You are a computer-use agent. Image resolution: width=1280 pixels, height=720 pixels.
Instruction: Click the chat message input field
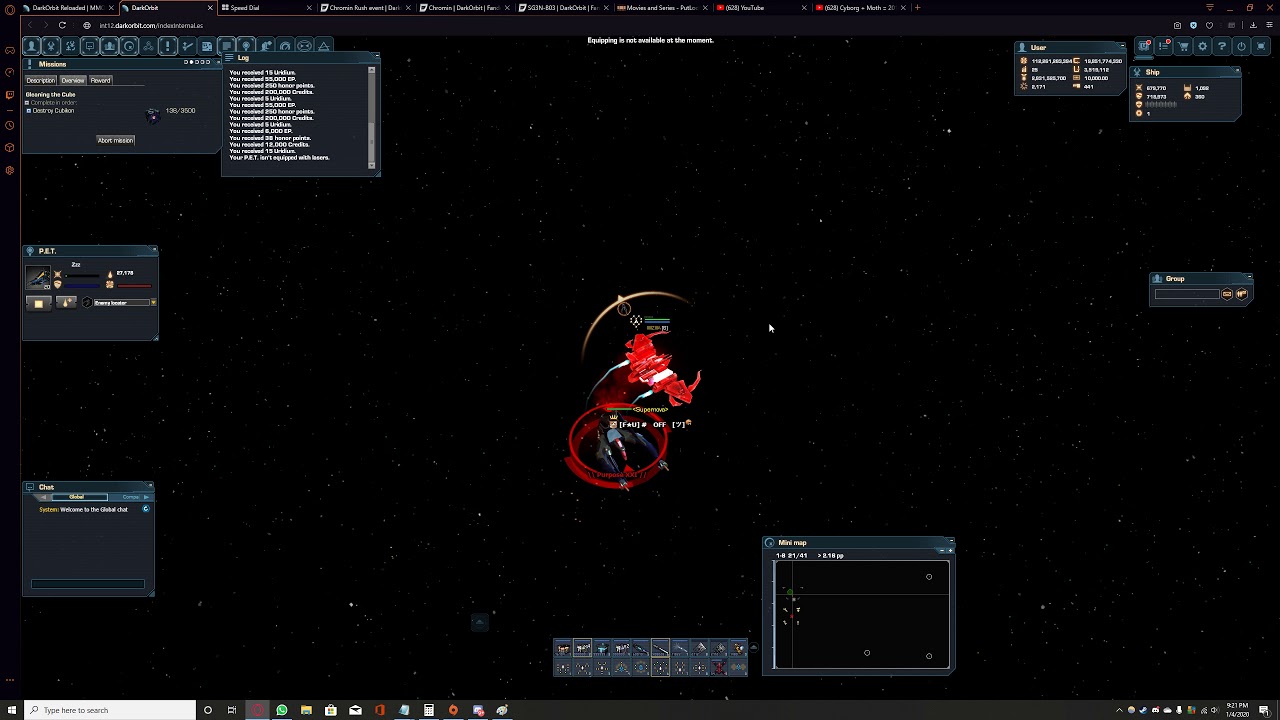pyautogui.click(x=88, y=584)
